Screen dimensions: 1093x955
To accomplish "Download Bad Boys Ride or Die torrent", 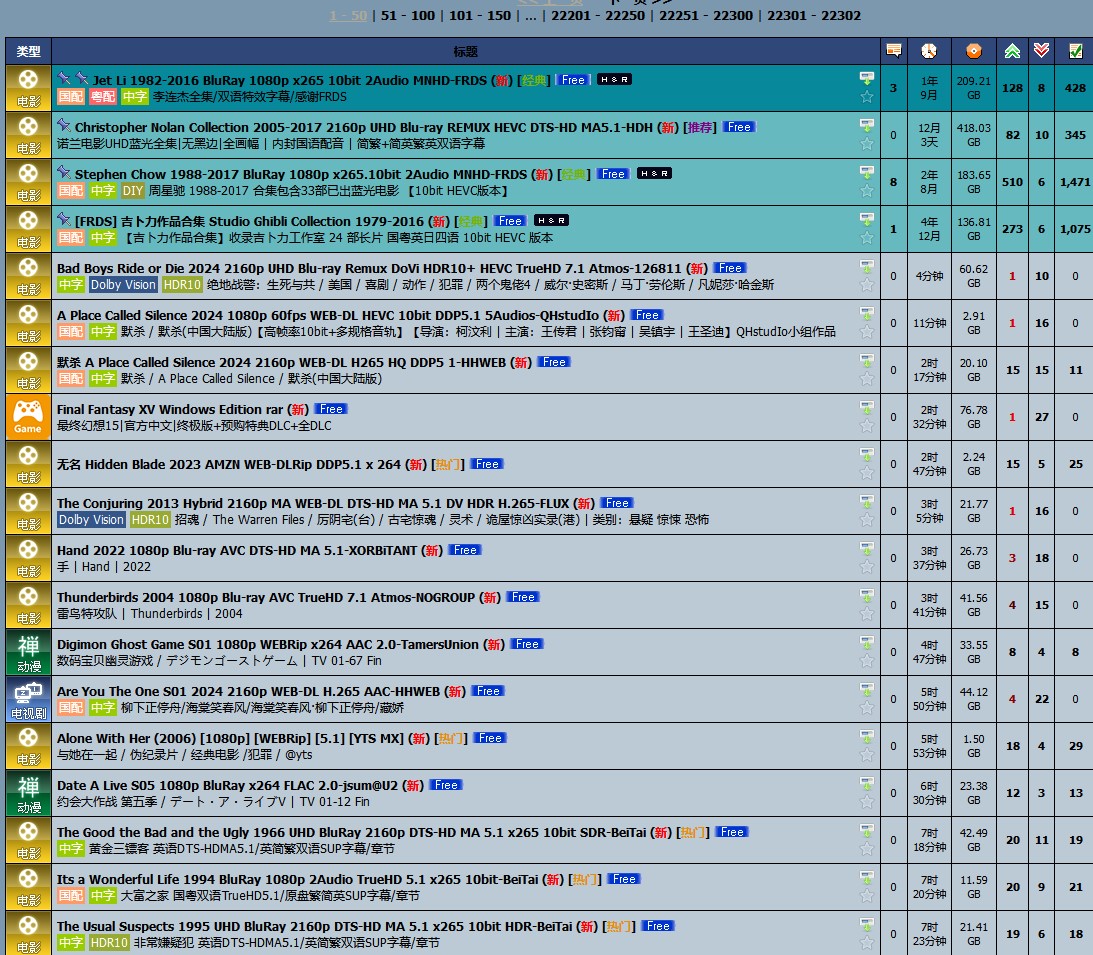I will click(866, 266).
